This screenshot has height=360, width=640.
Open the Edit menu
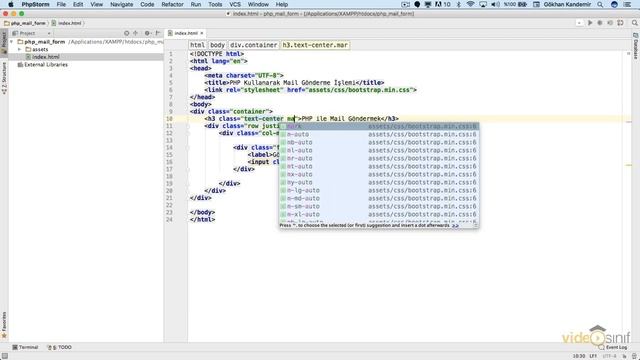(x=78, y=4)
